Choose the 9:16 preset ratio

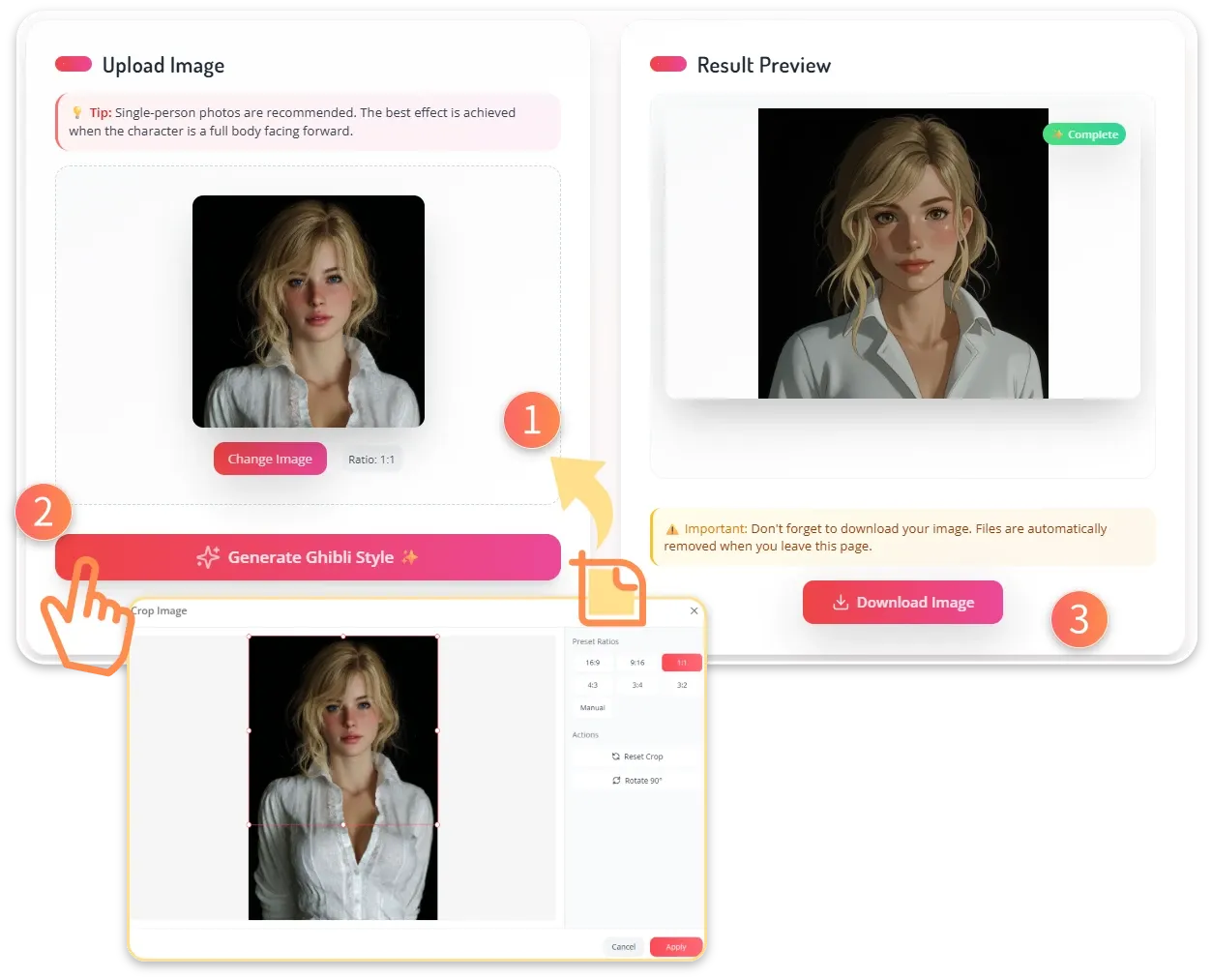coord(637,663)
